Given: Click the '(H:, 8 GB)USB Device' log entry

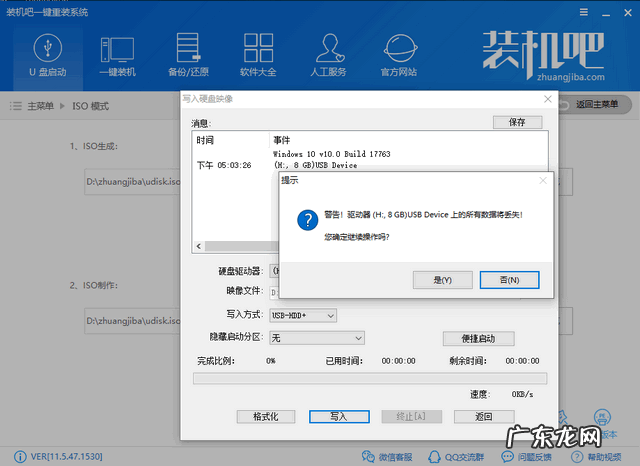Looking at the screenshot, I should [316, 165].
